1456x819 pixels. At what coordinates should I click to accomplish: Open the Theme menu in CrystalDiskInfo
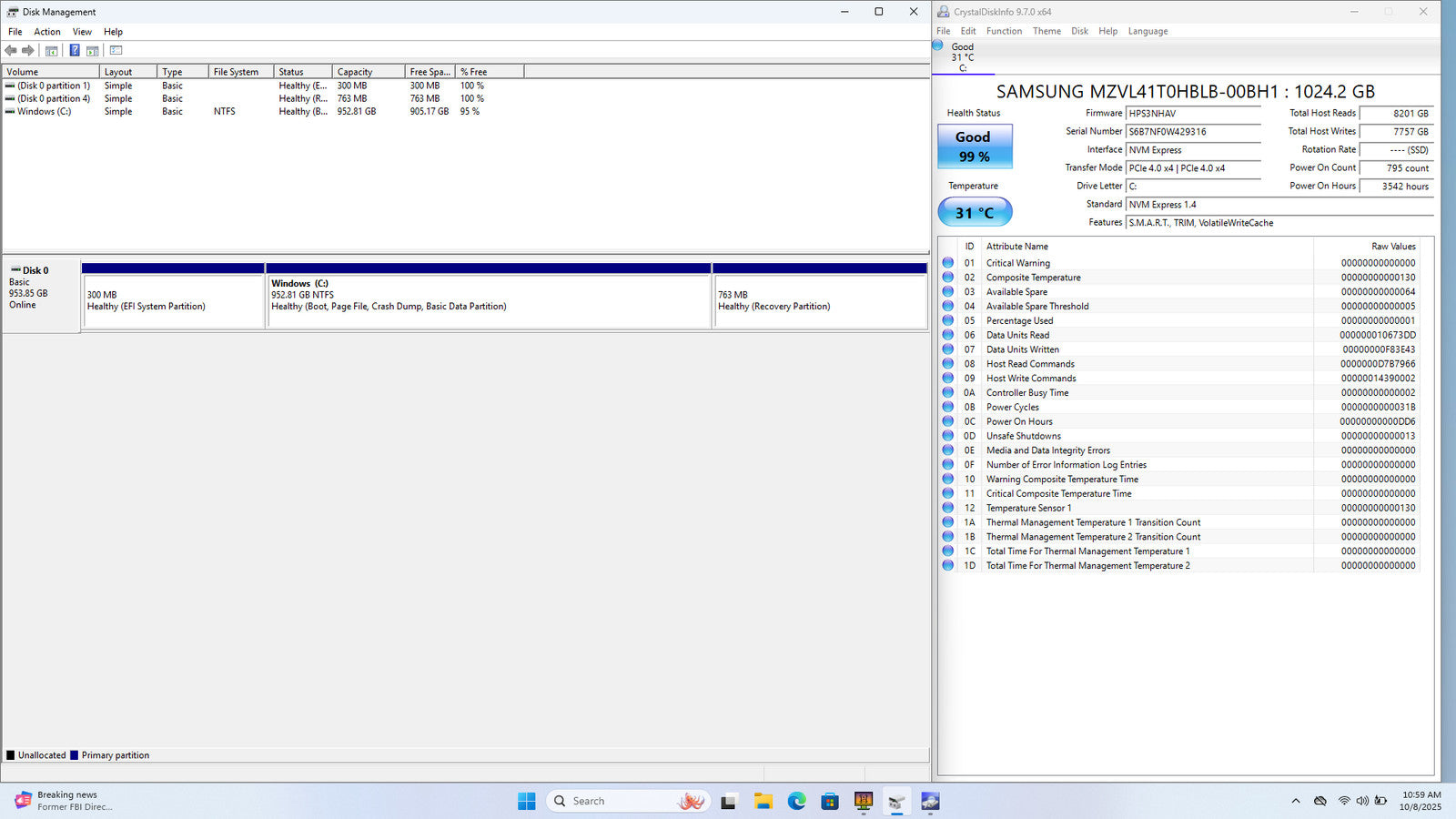(1046, 31)
